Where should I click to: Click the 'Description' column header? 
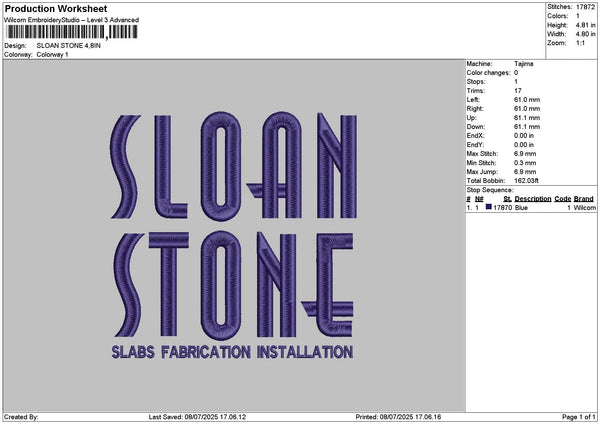[533, 199]
